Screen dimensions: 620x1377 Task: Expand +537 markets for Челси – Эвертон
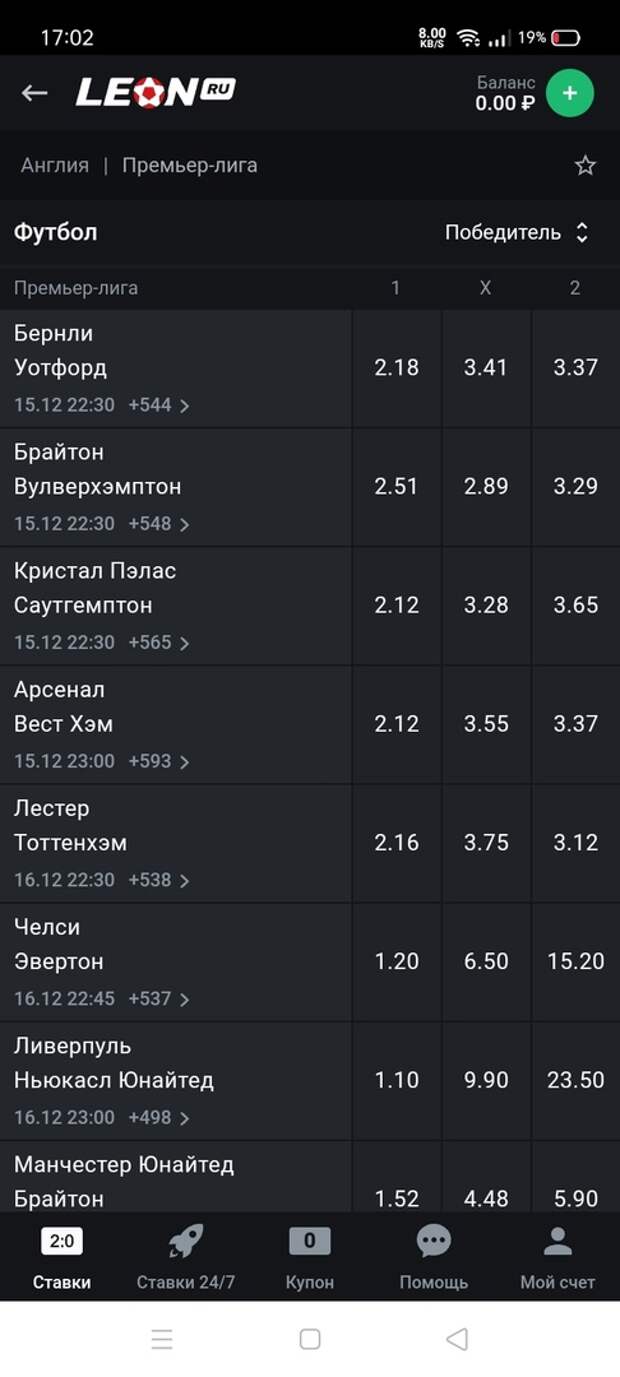(158, 998)
